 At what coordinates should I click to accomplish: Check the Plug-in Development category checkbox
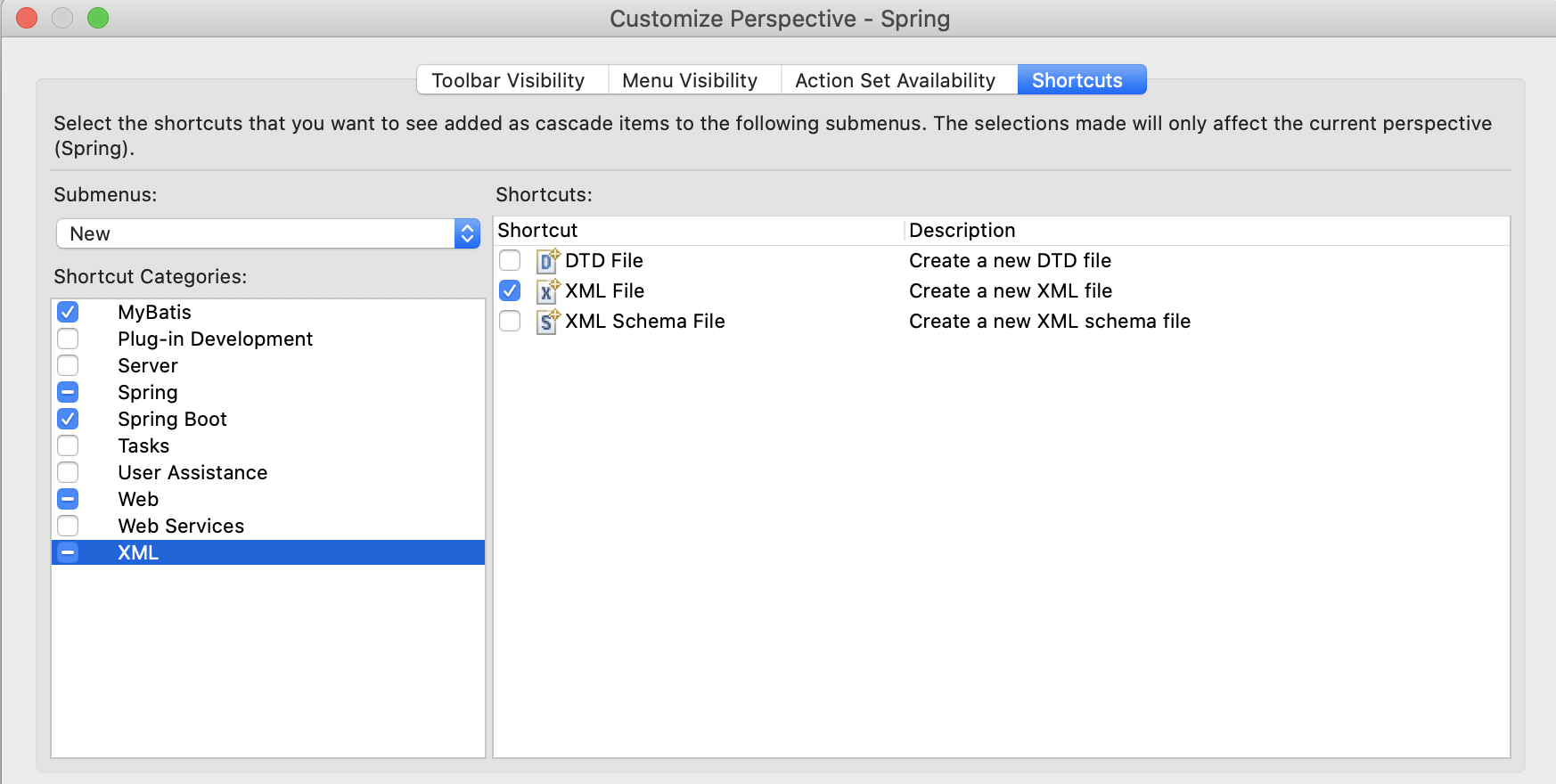pyautogui.click(x=68, y=339)
